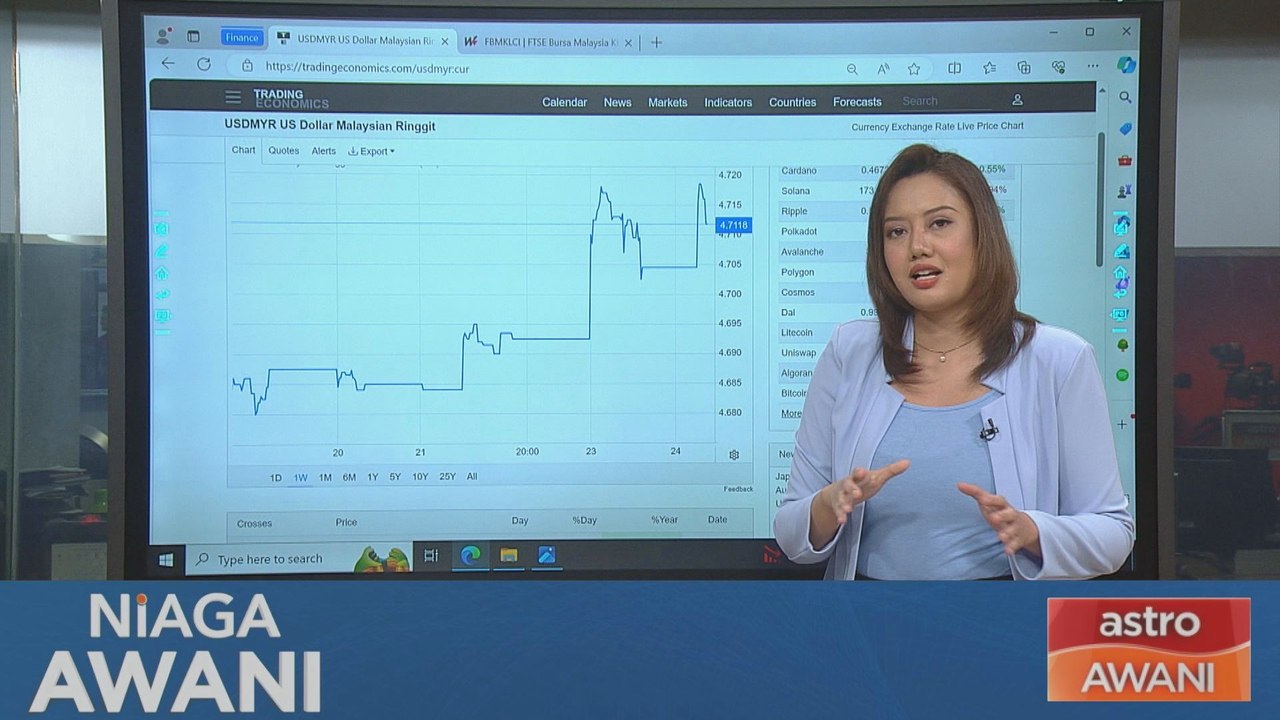
Task: Select the Finance tab group label
Action: coord(242,37)
